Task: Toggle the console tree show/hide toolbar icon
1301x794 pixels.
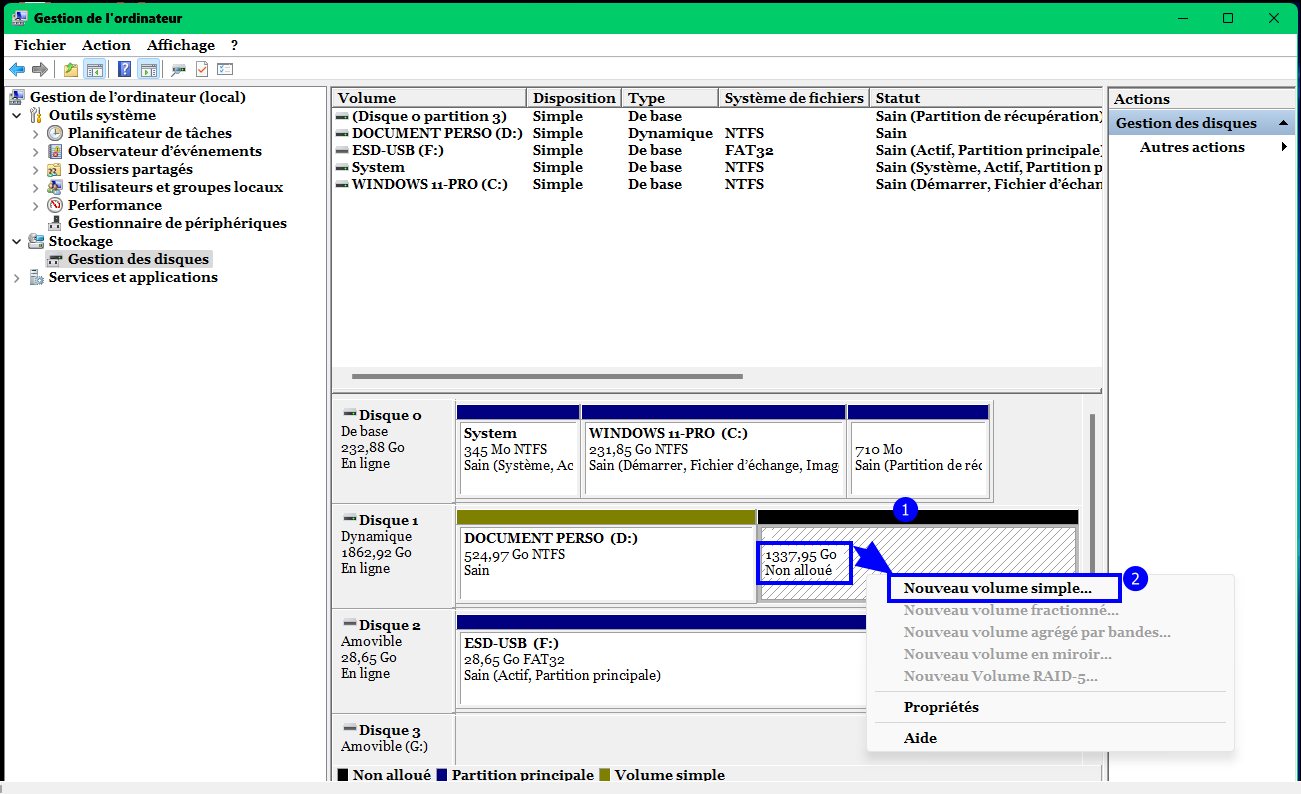Action: click(95, 69)
